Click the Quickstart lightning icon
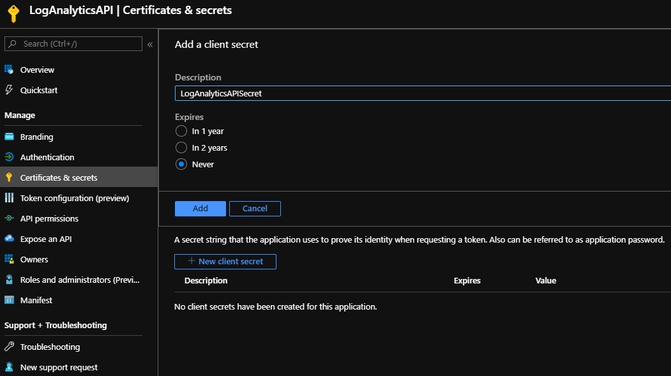The image size is (671, 376). coord(9,90)
